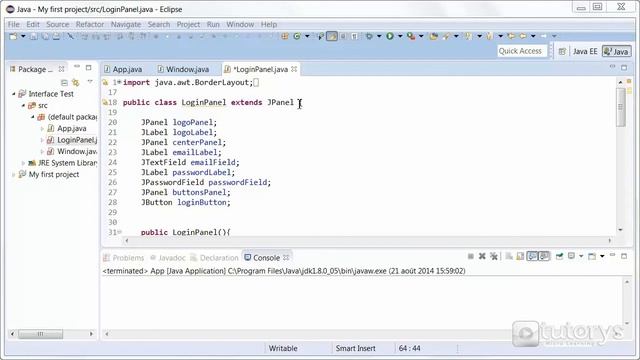Click the Open Type folder icon
This screenshot has width=640, height=360.
[x=433, y=36]
